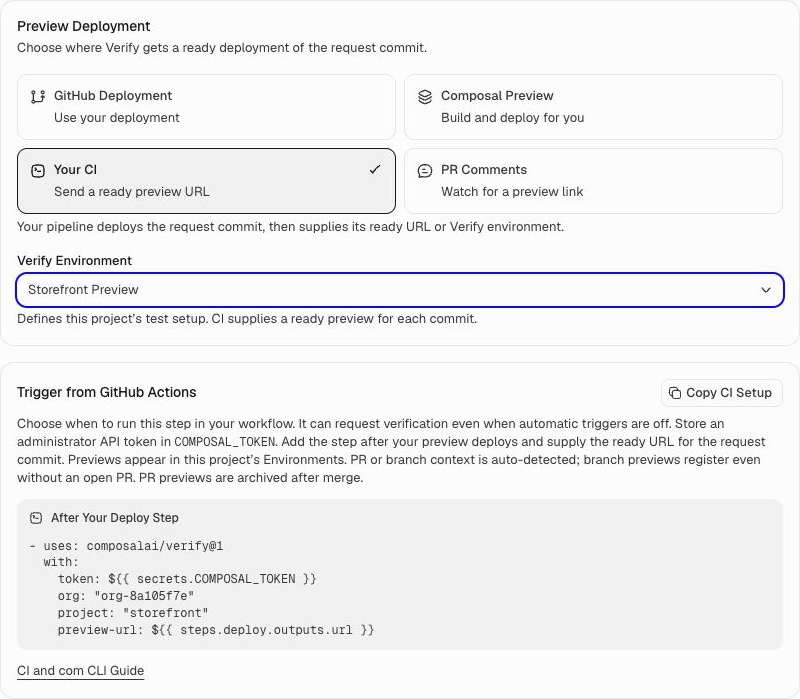Click 'Watch for a preview link' subtitle text
800x699 pixels.
point(512,192)
